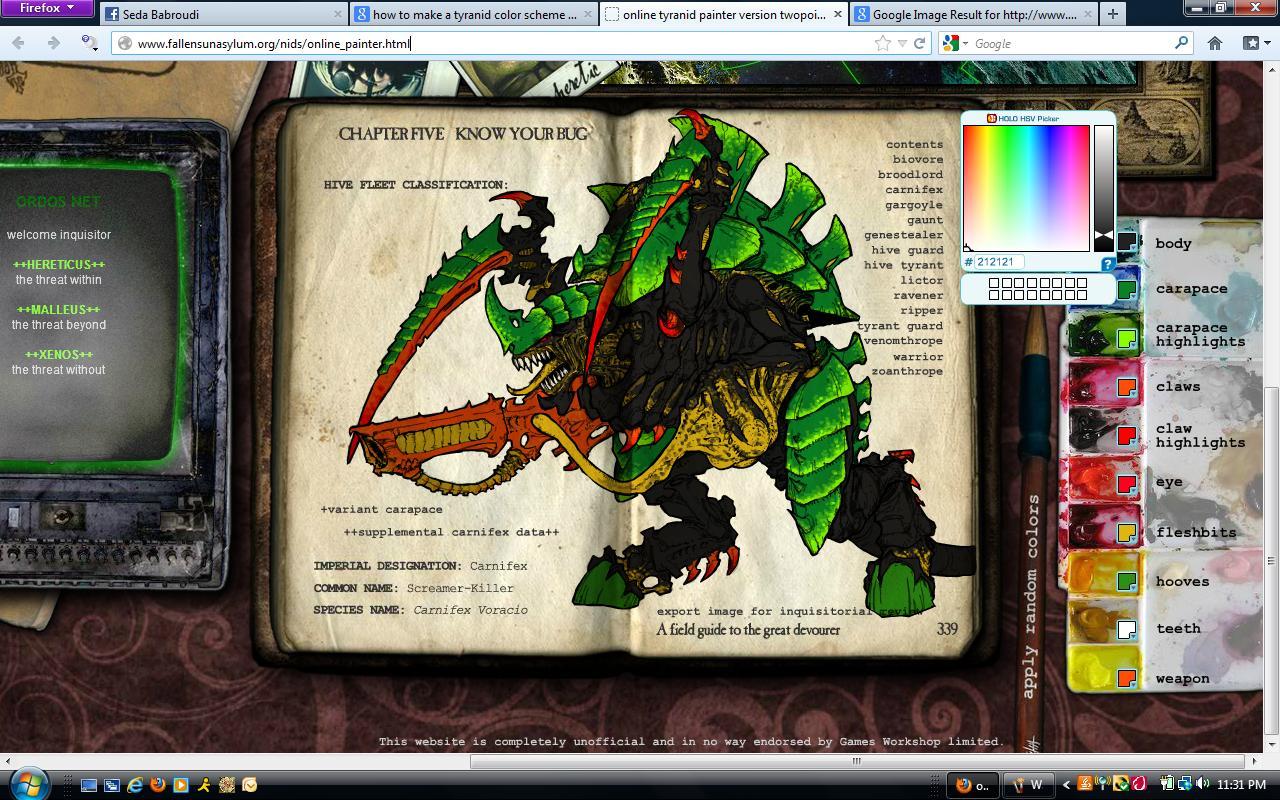Open the hooves color swatch
The width and height of the screenshot is (1280, 800).
(1127, 581)
